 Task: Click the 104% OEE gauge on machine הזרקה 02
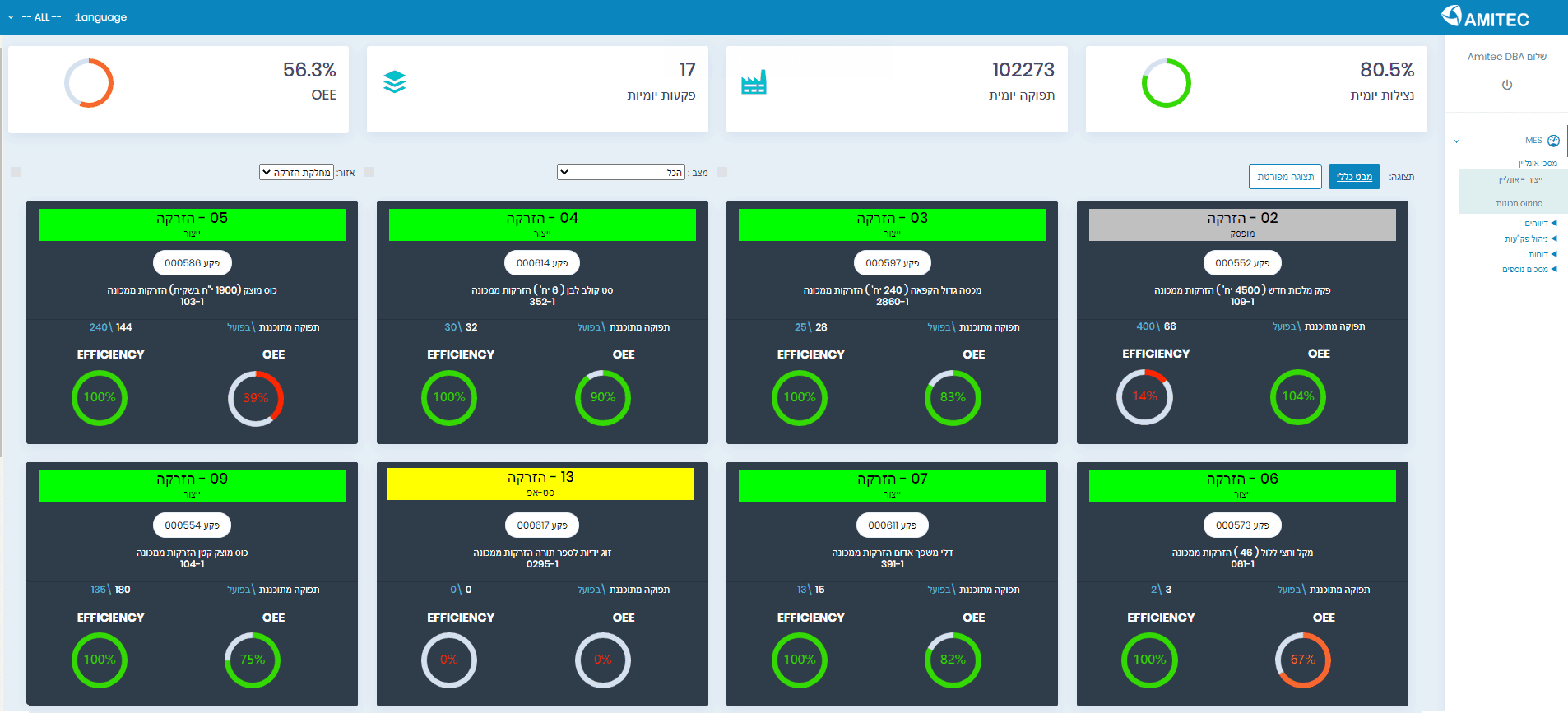(x=1298, y=396)
